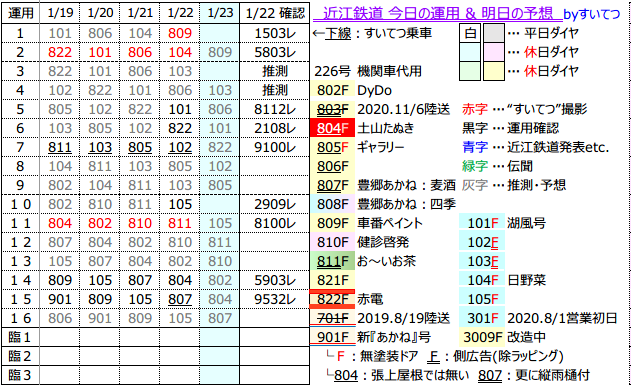This screenshot has width=631, height=385.
Task: Click the gray 平日ダイヤ legend swatch
Action: click(x=494, y=33)
